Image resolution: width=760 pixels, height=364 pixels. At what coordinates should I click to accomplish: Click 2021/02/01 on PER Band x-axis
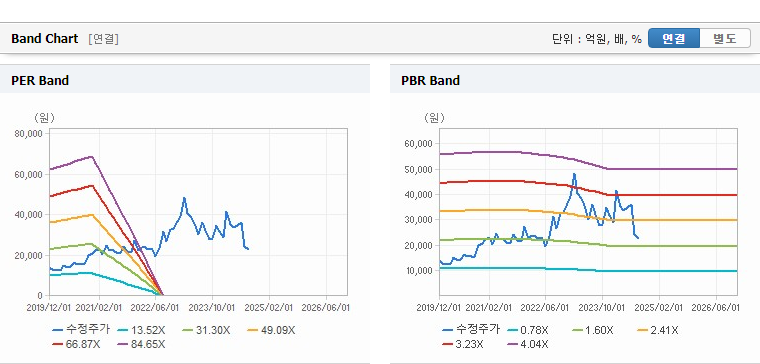(99, 308)
